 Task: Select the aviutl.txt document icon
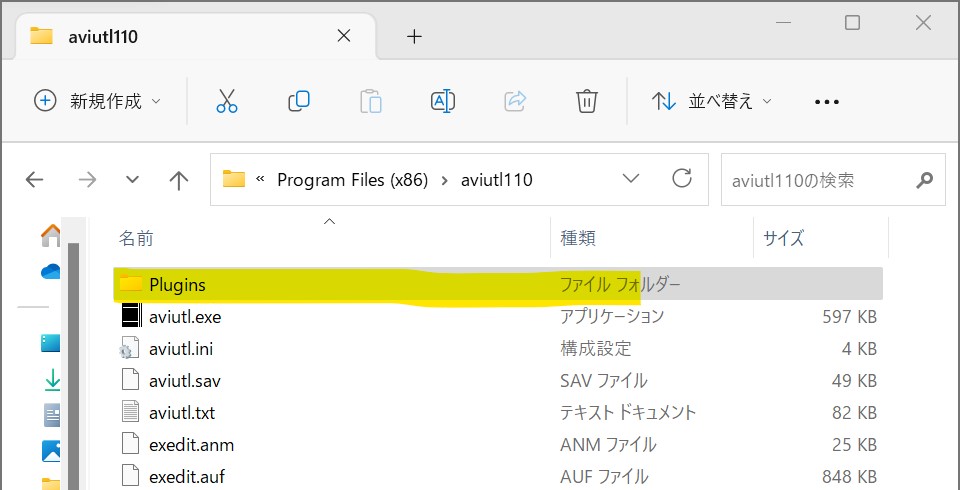click(x=131, y=412)
